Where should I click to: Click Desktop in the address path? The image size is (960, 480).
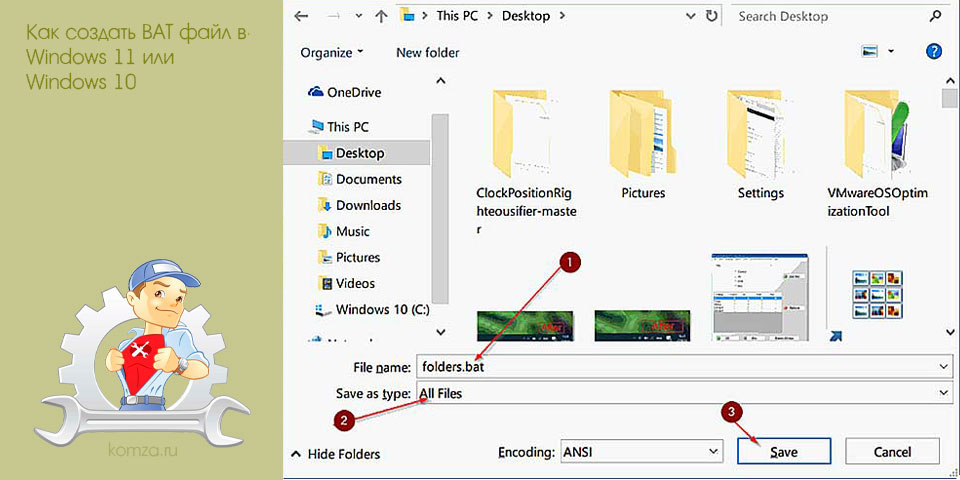[x=526, y=17]
